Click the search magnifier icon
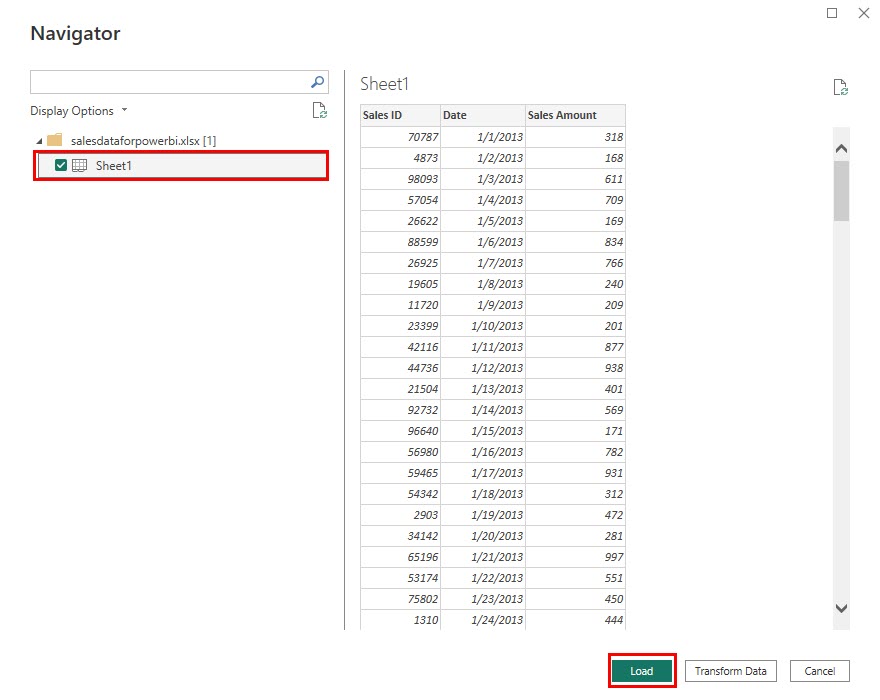 [318, 82]
